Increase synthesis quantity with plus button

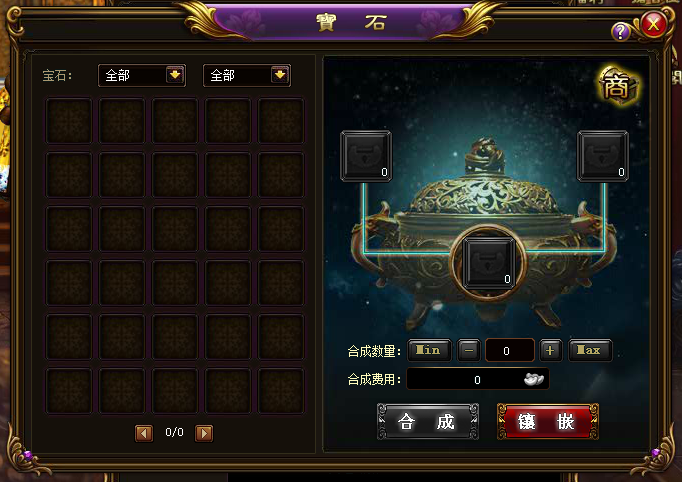[551, 351]
